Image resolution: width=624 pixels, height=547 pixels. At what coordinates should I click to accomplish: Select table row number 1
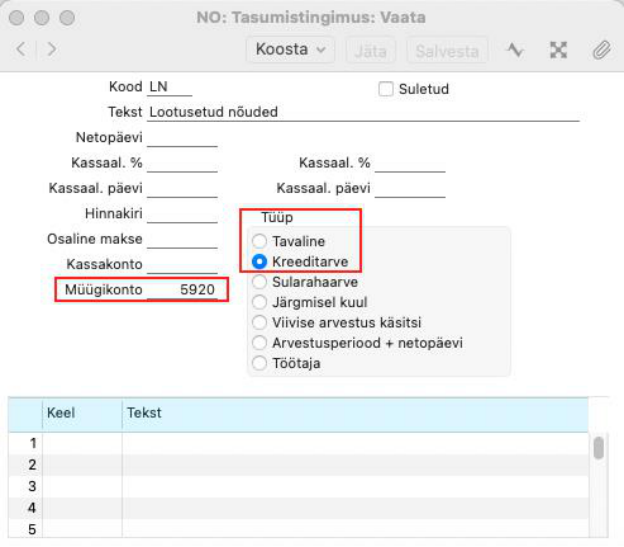click(x=298, y=443)
